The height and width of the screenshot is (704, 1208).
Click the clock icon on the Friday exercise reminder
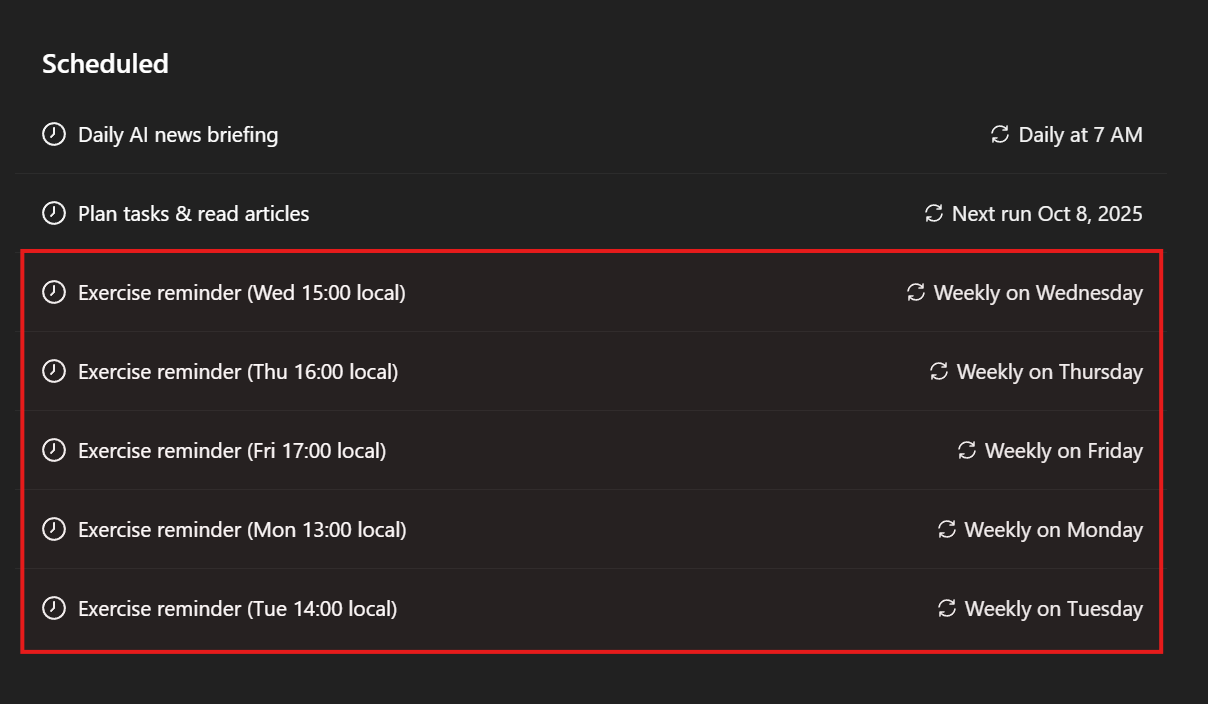pos(54,450)
